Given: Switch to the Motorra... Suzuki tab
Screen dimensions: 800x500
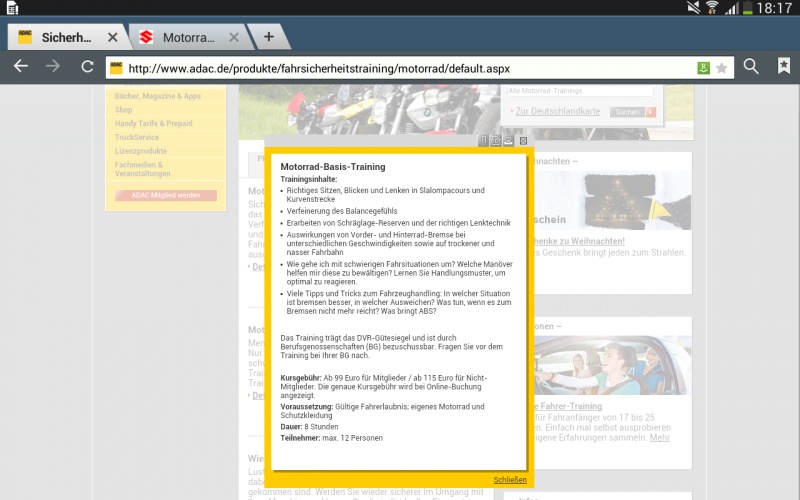Looking at the screenshot, I should tap(189, 37).
